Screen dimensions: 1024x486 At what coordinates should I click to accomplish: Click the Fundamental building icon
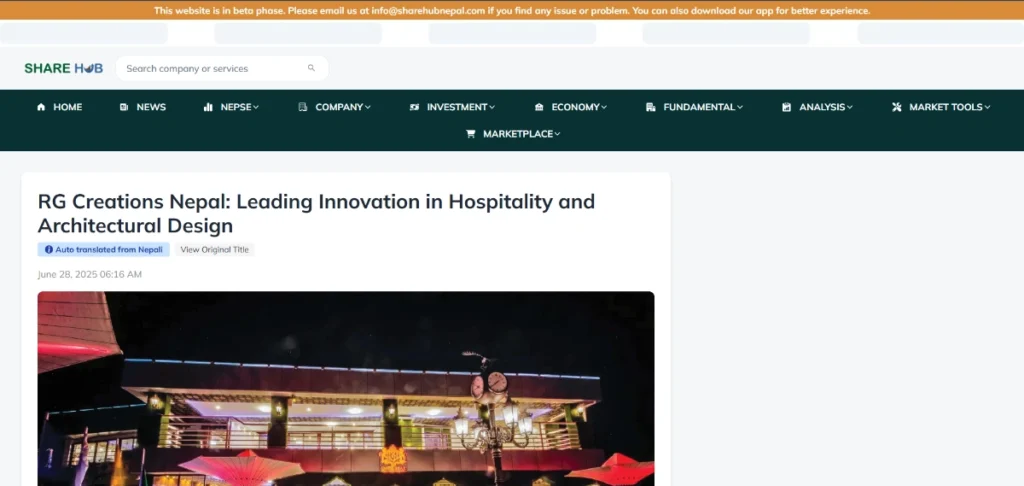(x=650, y=107)
